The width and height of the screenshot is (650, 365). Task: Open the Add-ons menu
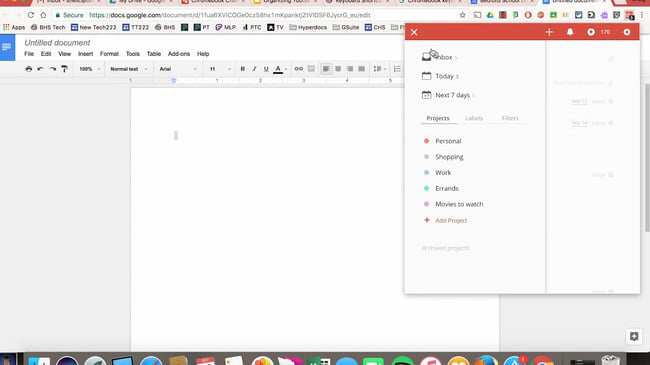[179, 54]
